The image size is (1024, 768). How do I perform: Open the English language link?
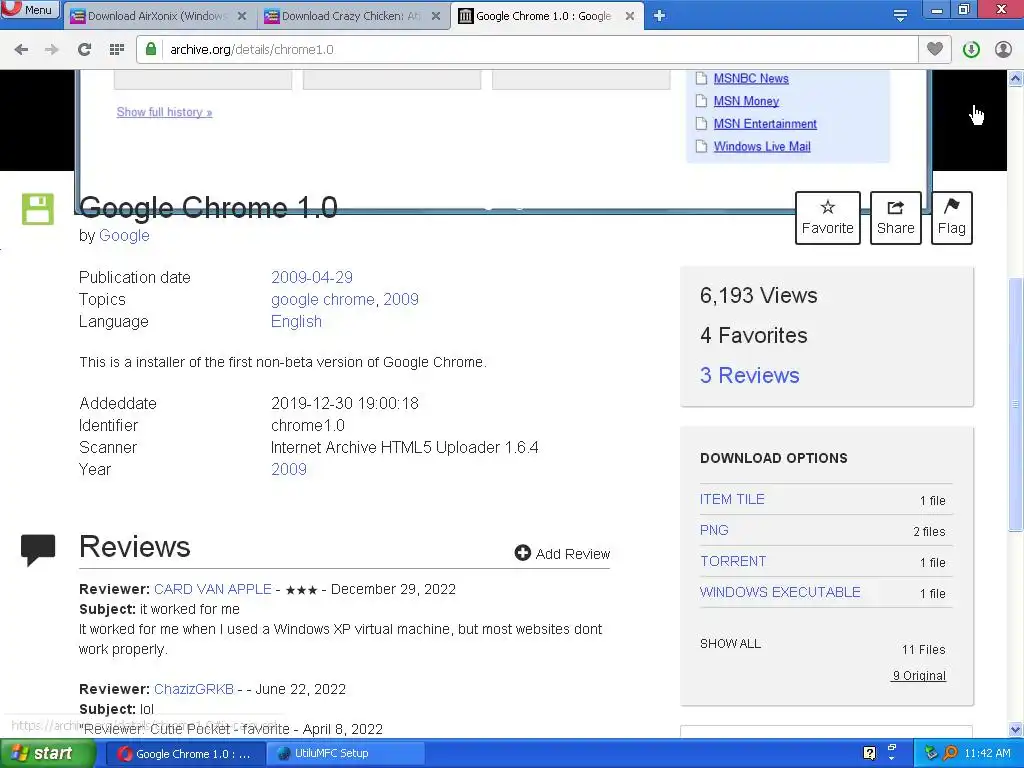tap(296, 322)
